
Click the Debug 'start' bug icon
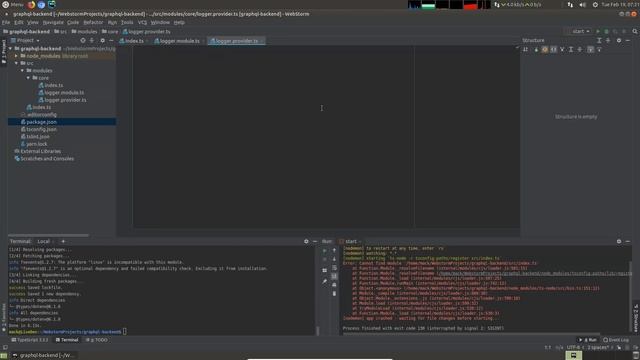click(607, 31)
